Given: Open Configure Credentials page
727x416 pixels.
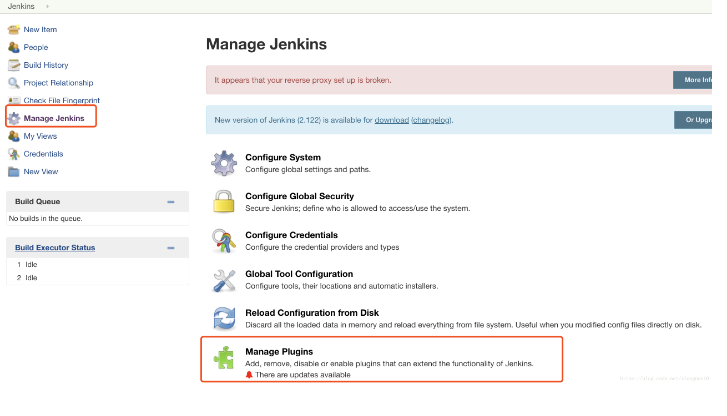Looking at the screenshot, I should 292,235.
